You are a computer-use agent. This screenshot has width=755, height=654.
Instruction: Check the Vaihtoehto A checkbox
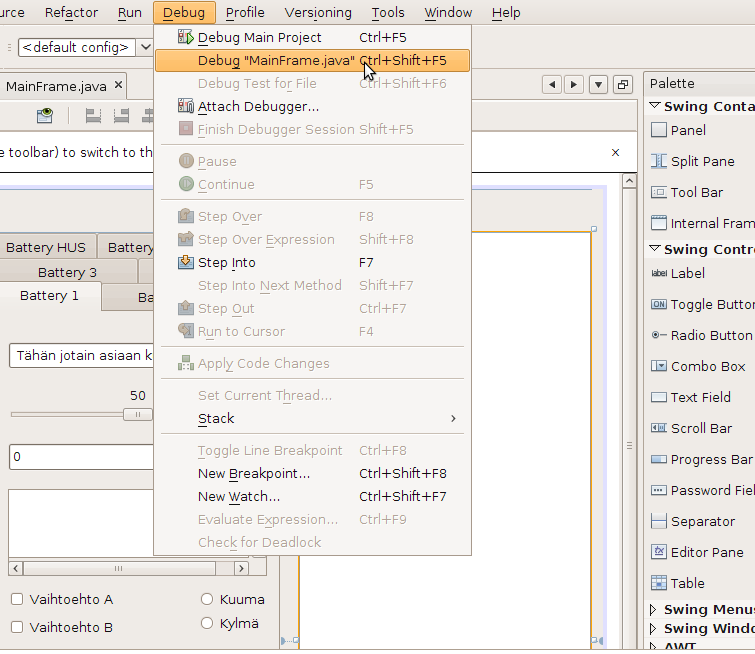click(17, 599)
